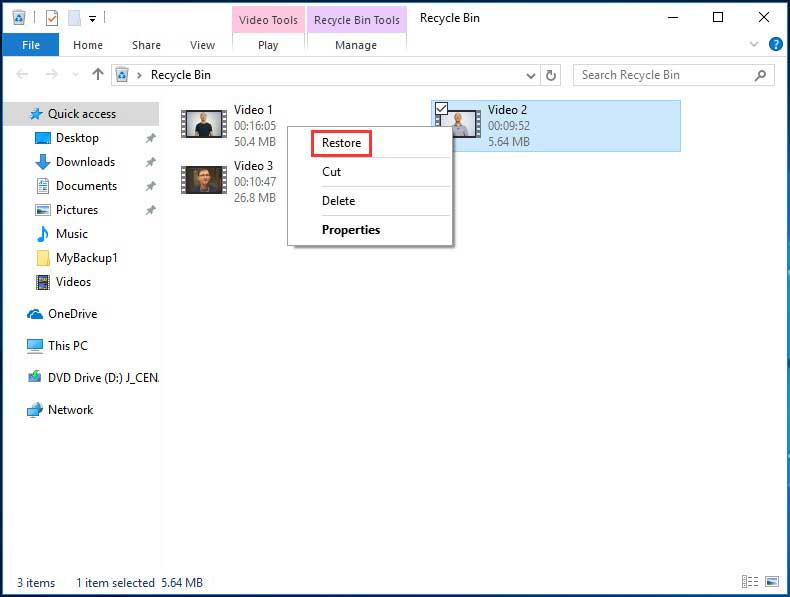Click the 3 items status text
790x597 pixels.
pyautogui.click(x=36, y=583)
